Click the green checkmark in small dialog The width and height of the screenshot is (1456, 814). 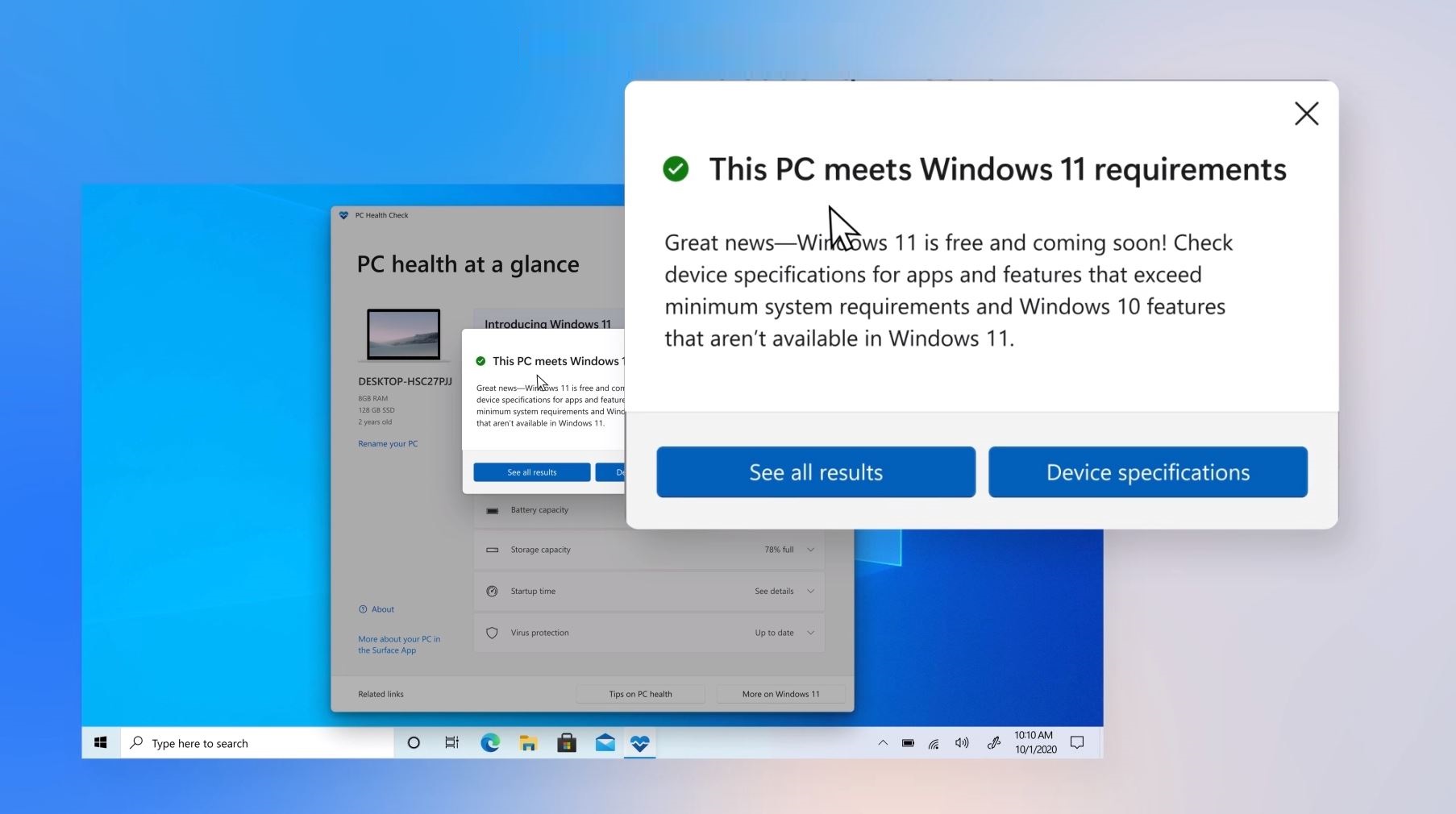(x=481, y=361)
